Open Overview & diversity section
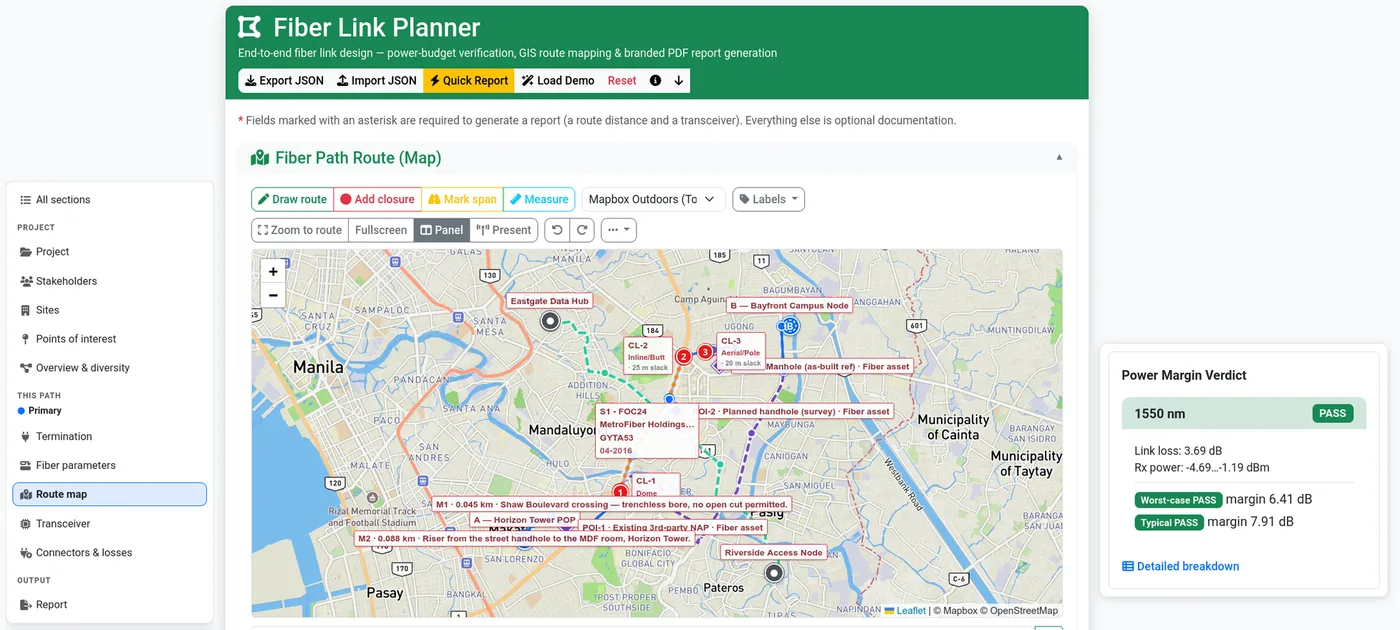The width and height of the screenshot is (1400, 630). point(110,368)
